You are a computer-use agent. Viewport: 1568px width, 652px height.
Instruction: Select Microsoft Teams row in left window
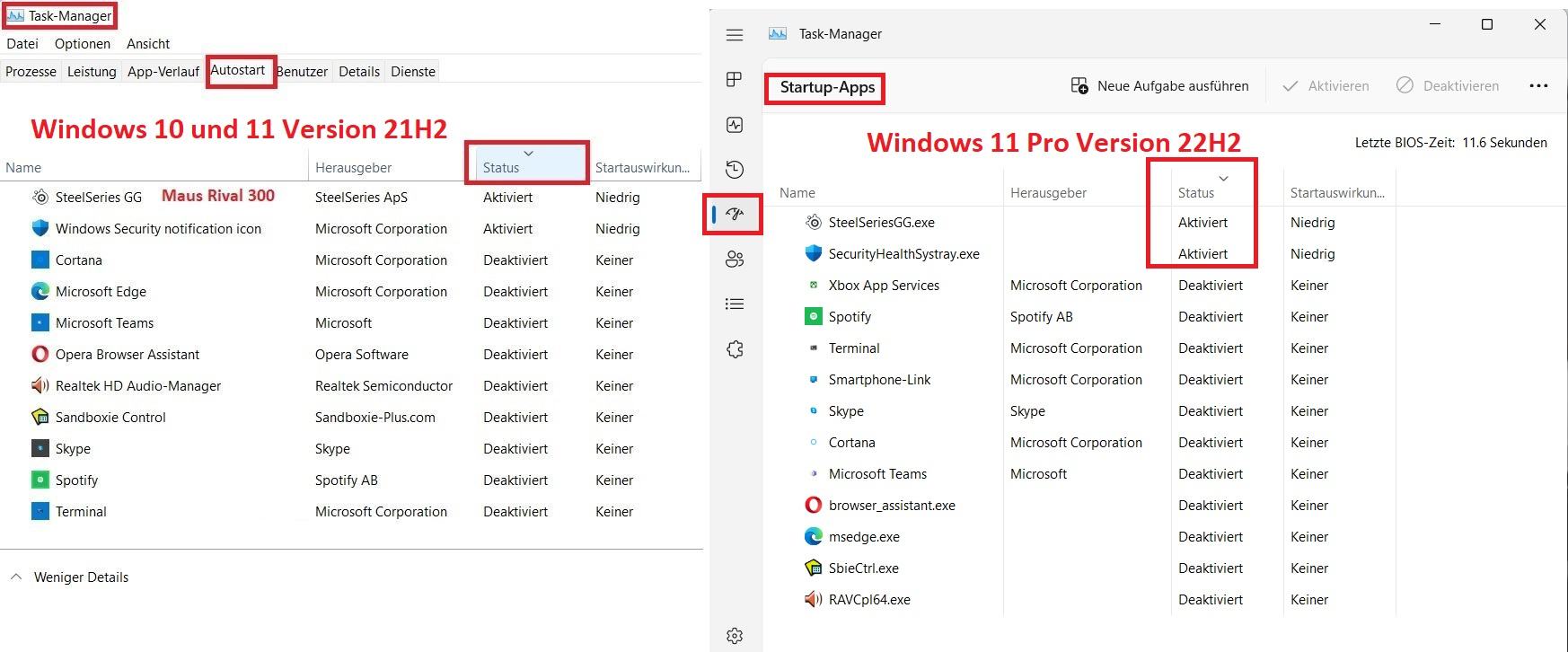tap(350, 322)
